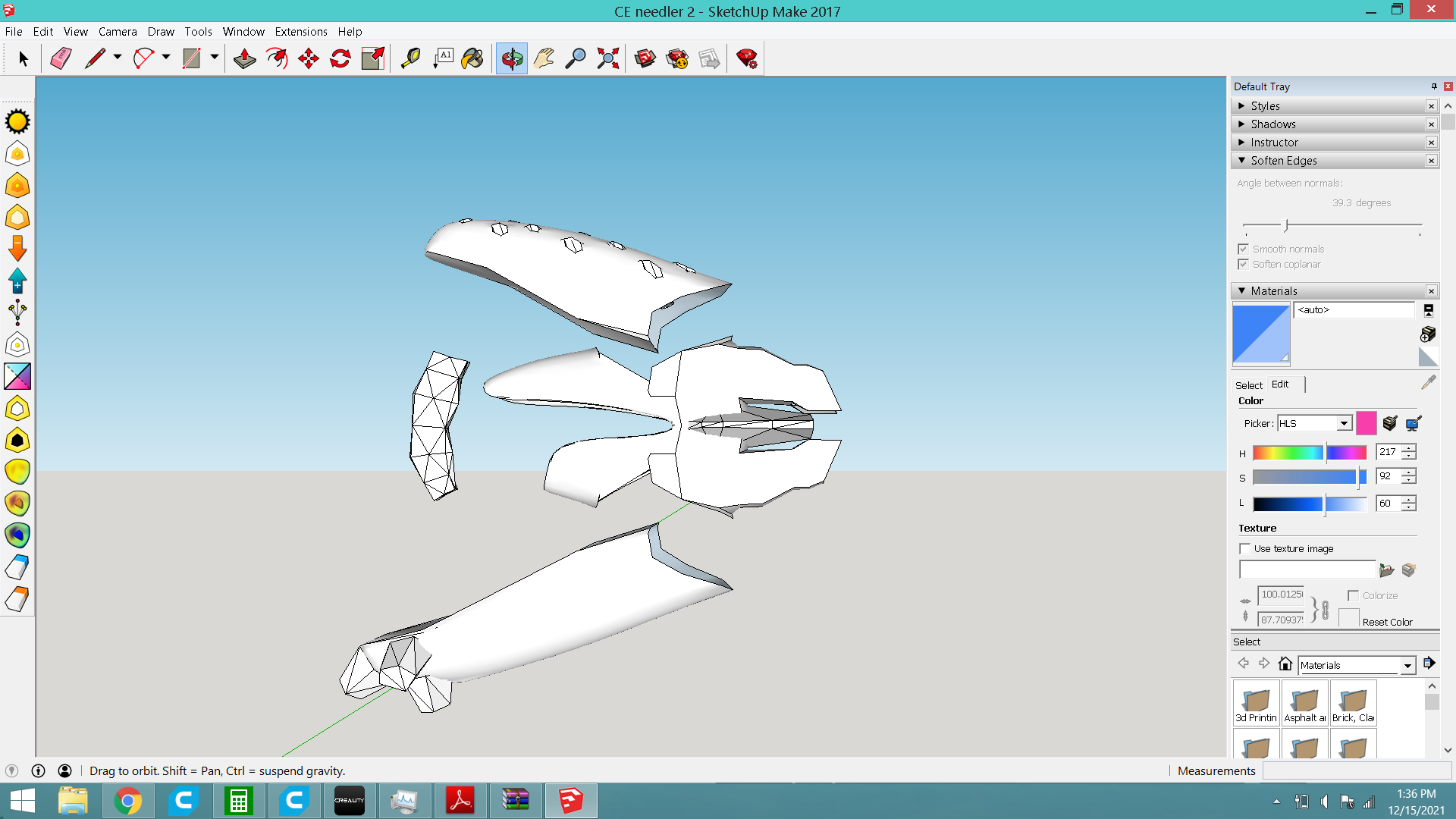Toggle the Colorize checkbox
Image resolution: width=1456 pixels, height=819 pixels.
coord(1353,595)
